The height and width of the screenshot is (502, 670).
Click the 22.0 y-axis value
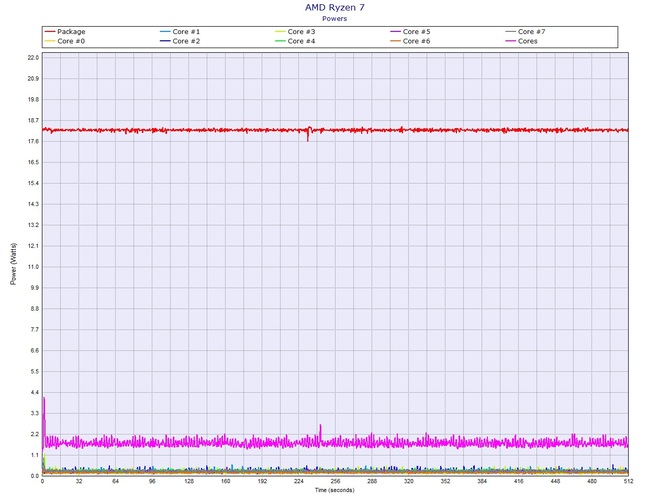[x=33, y=58]
